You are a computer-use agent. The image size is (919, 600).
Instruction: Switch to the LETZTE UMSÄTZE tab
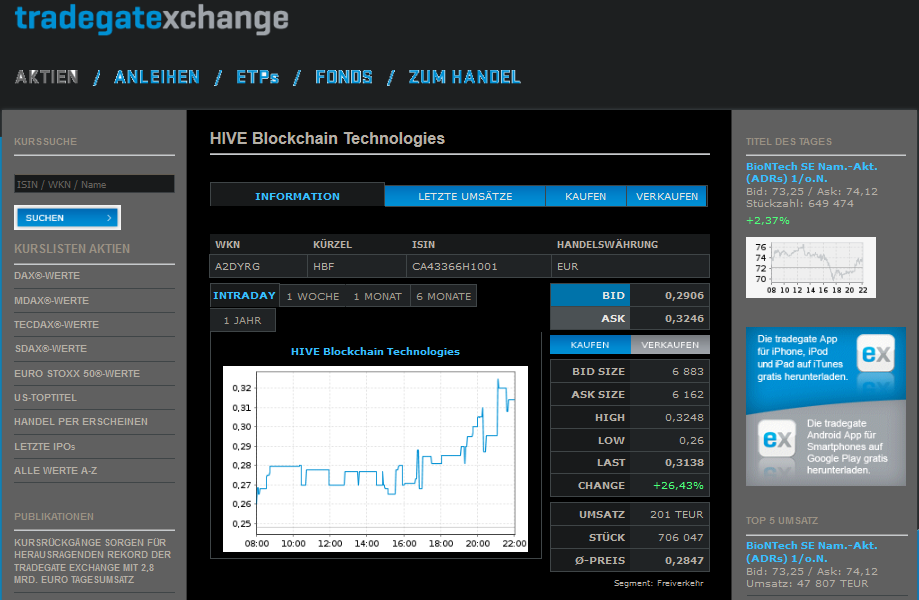(x=465, y=196)
